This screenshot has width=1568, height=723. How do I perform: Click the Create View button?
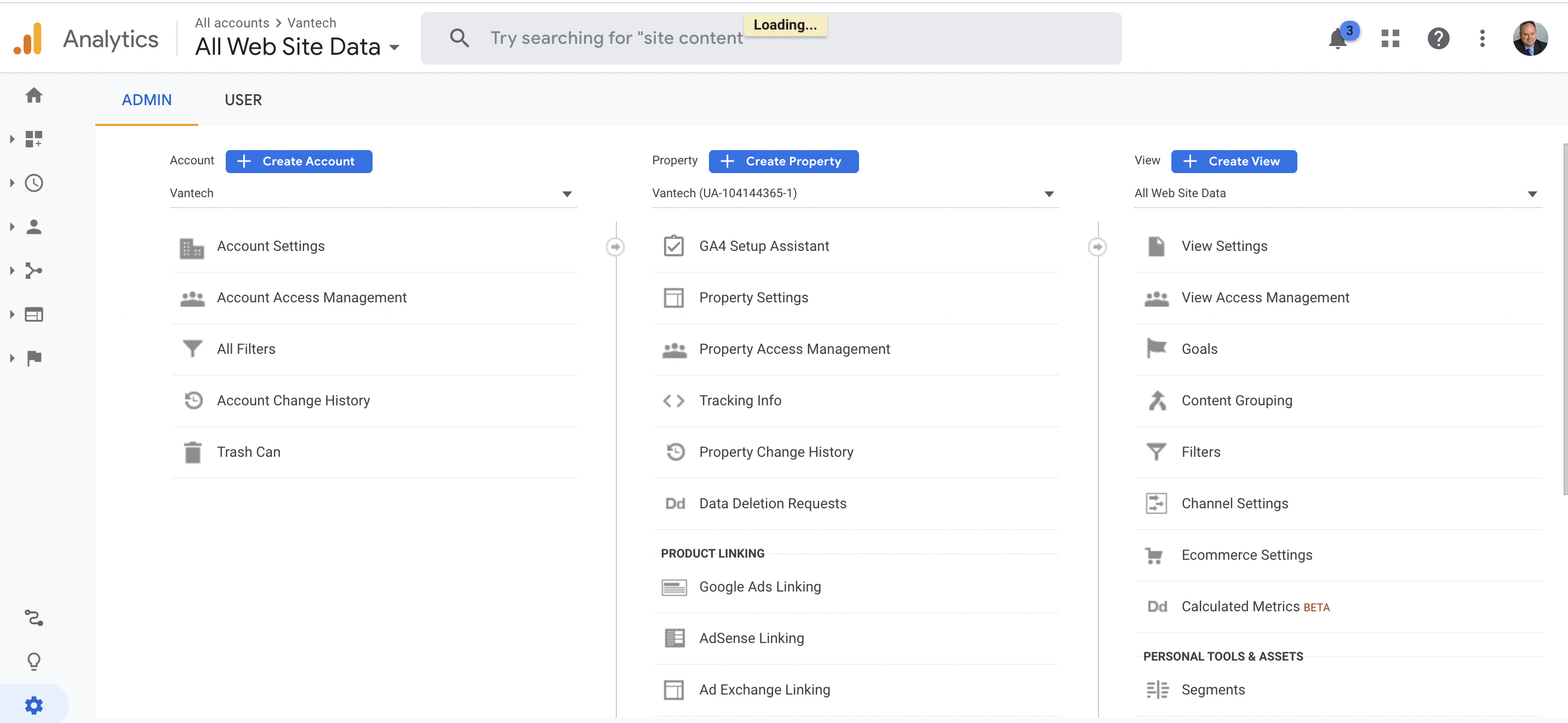[x=1234, y=161]
